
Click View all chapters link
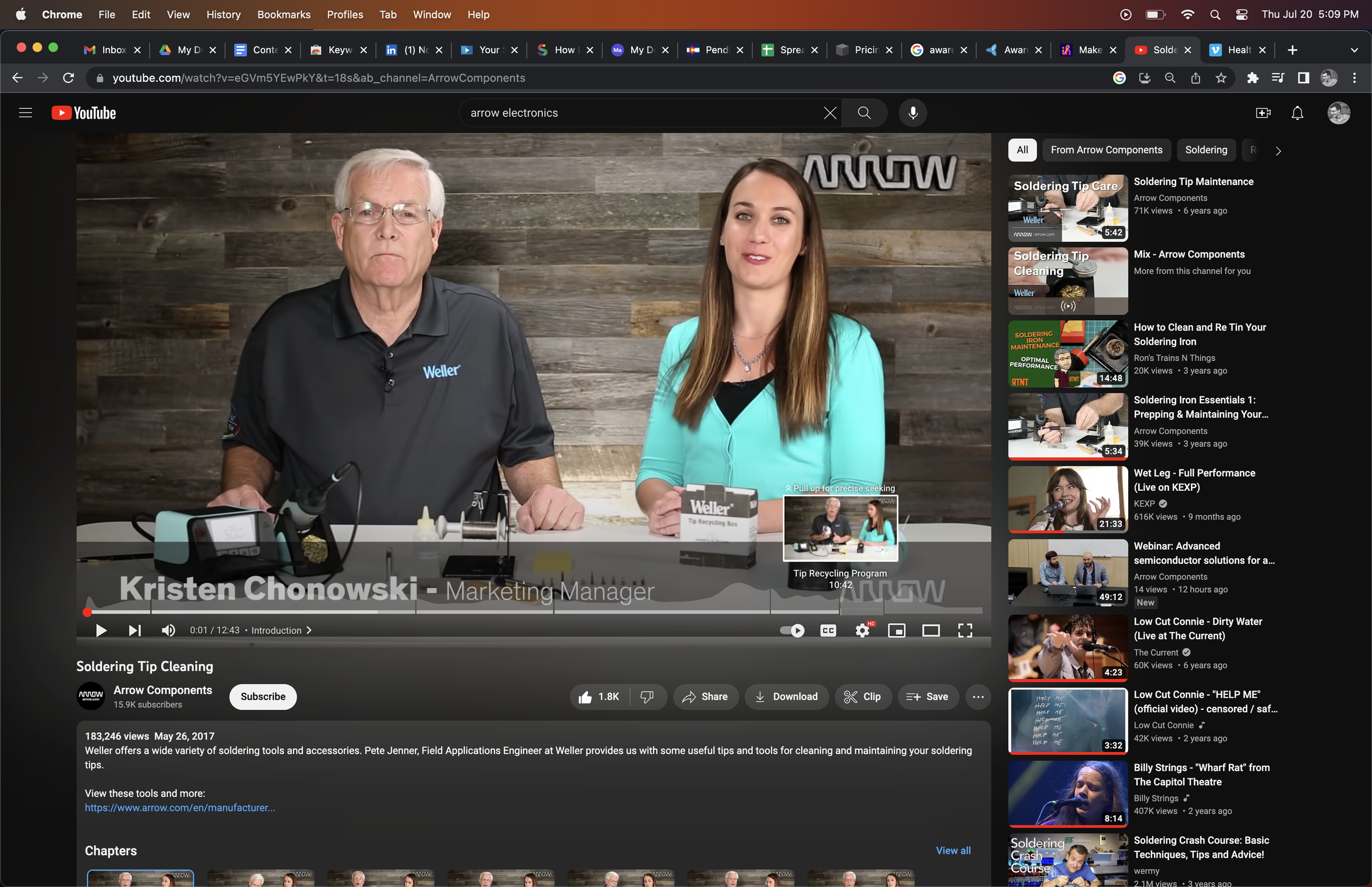tap(953, 851)
